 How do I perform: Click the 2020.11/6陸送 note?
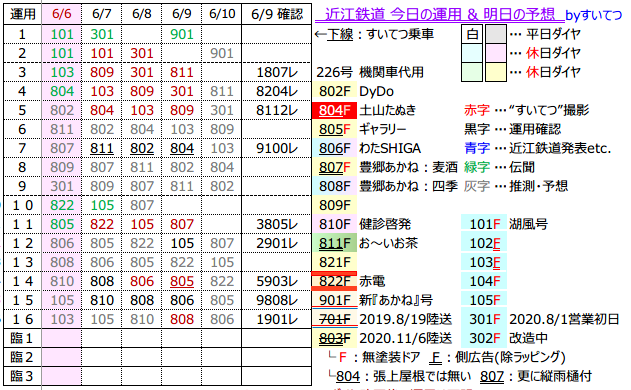[x=405, y=338]
